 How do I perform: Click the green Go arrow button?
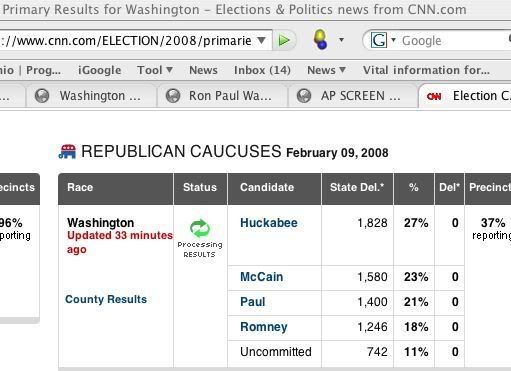click(x=284, y=40)
